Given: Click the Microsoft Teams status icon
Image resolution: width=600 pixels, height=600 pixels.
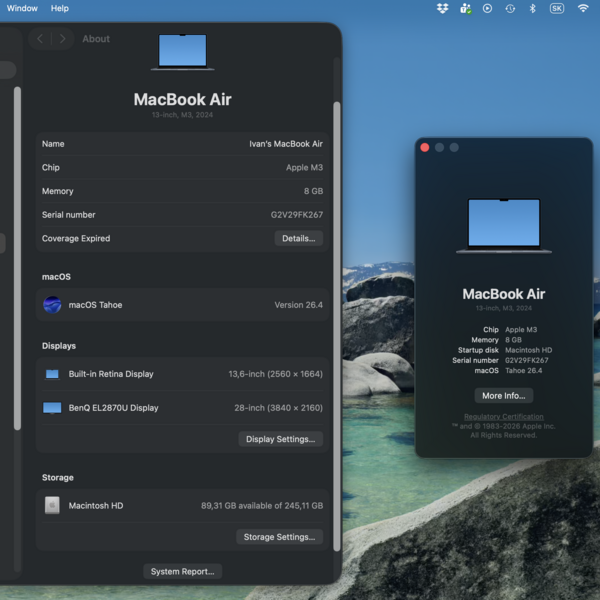Looking at the screenshot, I should click(x=465, y=8).
